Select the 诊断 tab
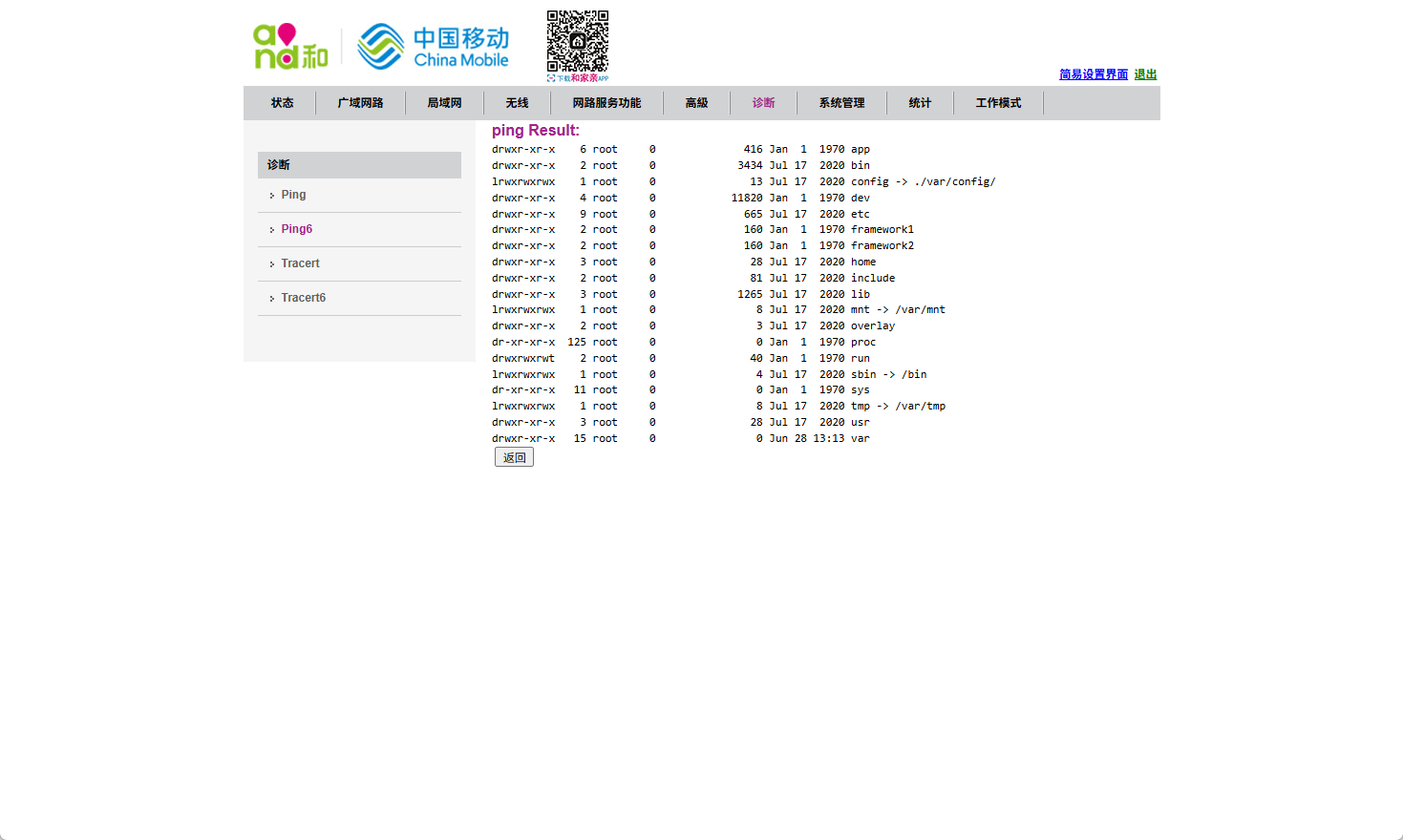 pyautogui.click(x=763, y=103)
